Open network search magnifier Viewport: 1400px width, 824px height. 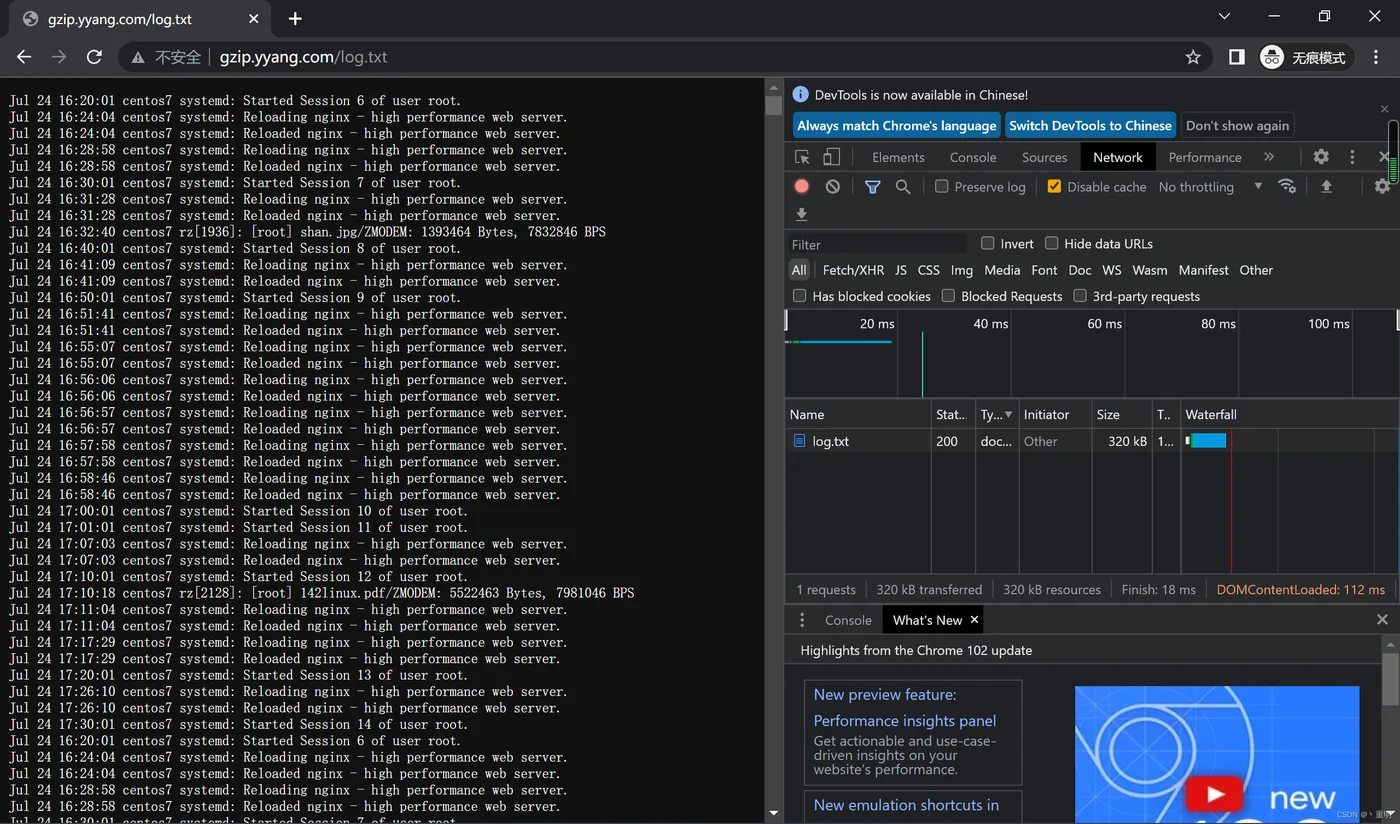pos(903,186)
